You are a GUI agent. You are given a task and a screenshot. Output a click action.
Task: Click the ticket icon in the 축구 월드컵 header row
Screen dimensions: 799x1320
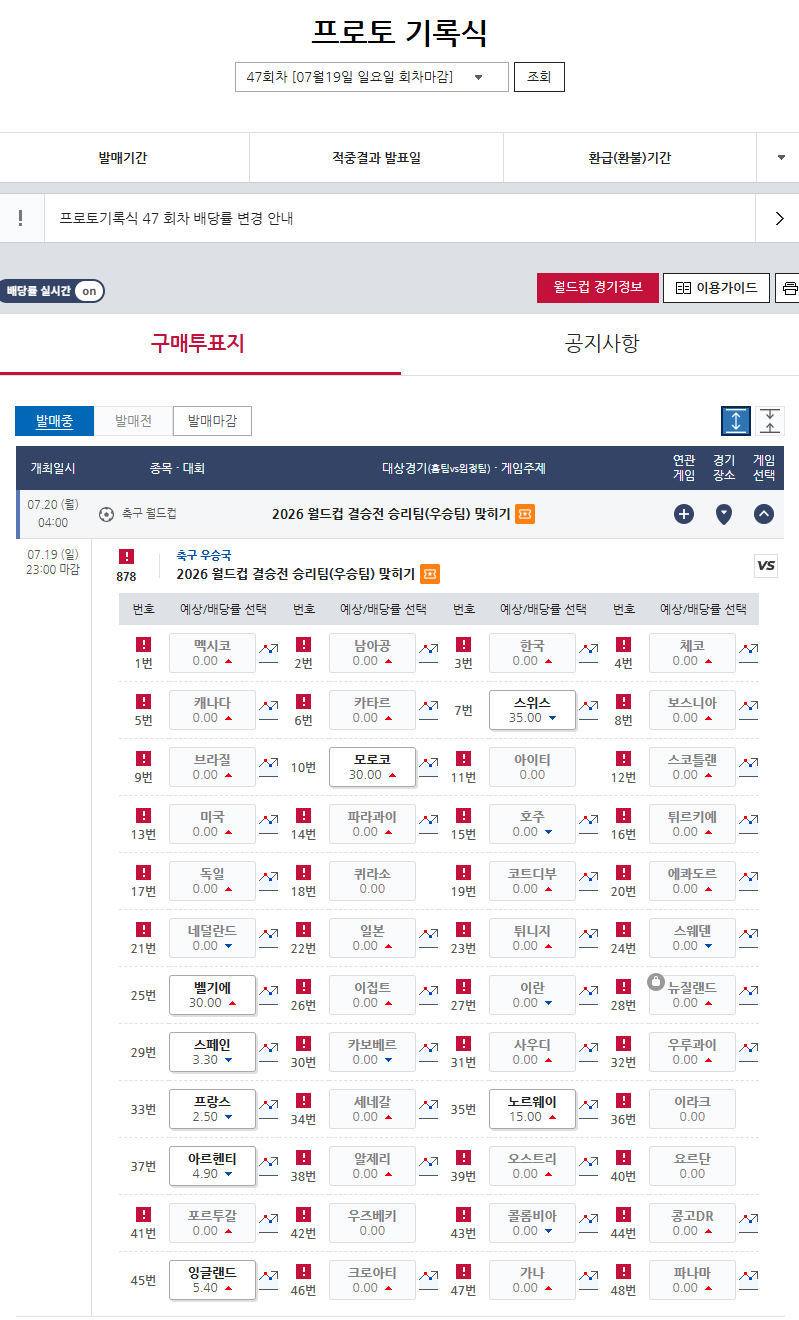pyautogui.click(x=525, y=514)
